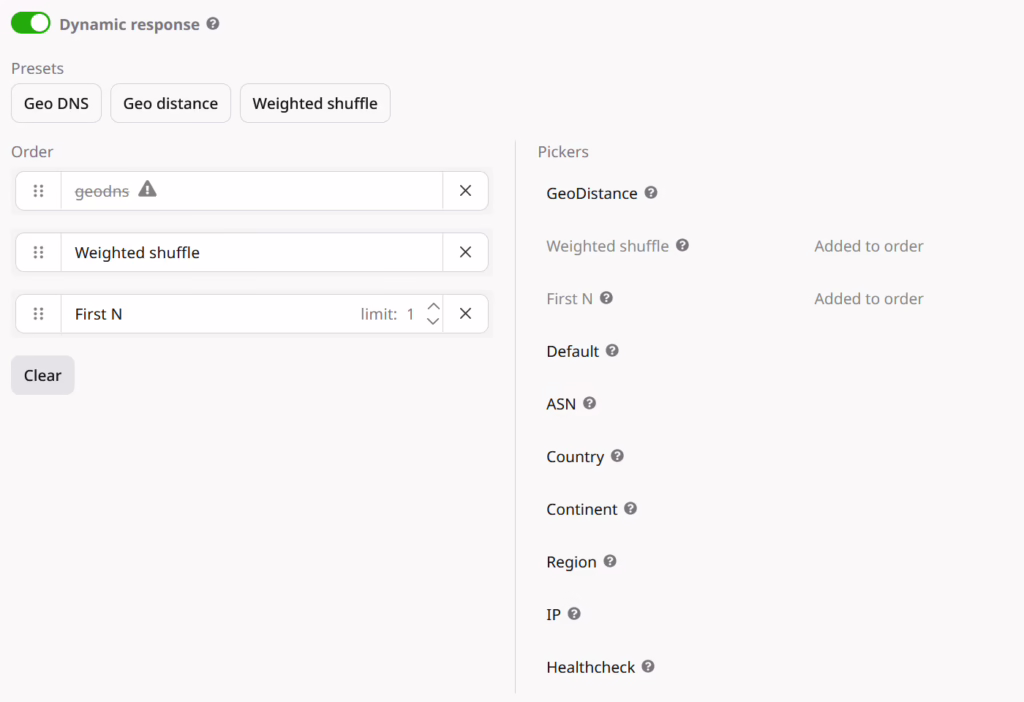The width and height of the screenshot is (1024, 702).
Task: Remove Weighted shuffle from the order
Action: [x=465, y=252]
